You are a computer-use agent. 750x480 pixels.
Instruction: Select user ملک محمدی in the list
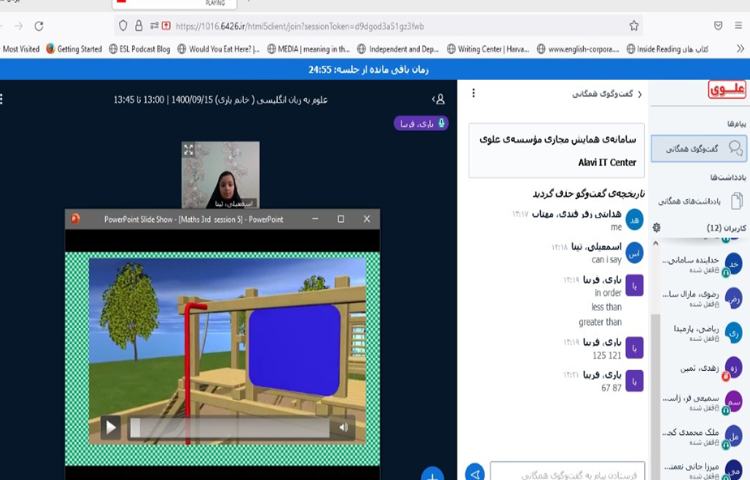click(x=701, y=436)
